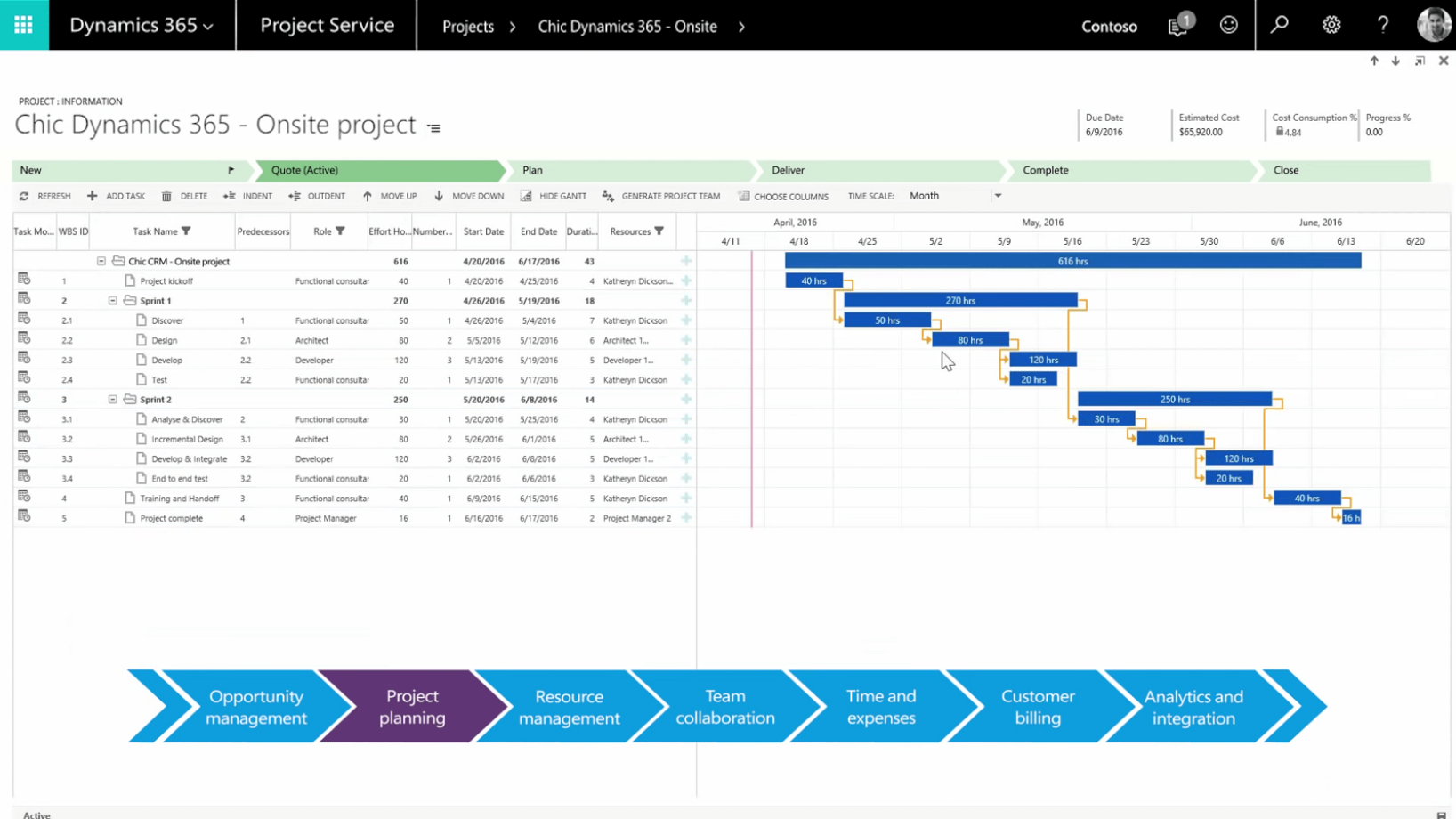This screenshot has height=819, width=1456.
Task: Sort by the Start Date column header
Action: click(x=483, y=231)
